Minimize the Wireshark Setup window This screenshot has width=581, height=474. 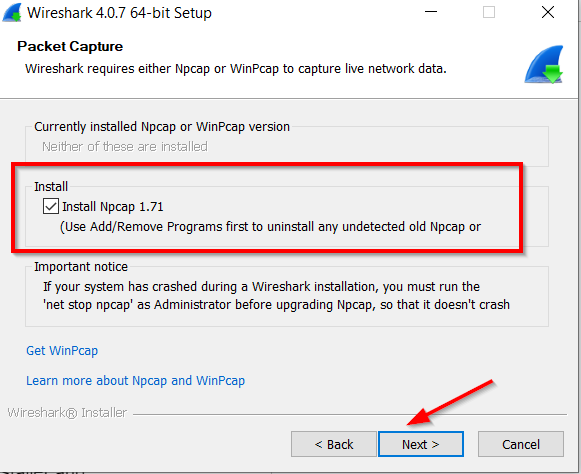[x=431, y=12]
